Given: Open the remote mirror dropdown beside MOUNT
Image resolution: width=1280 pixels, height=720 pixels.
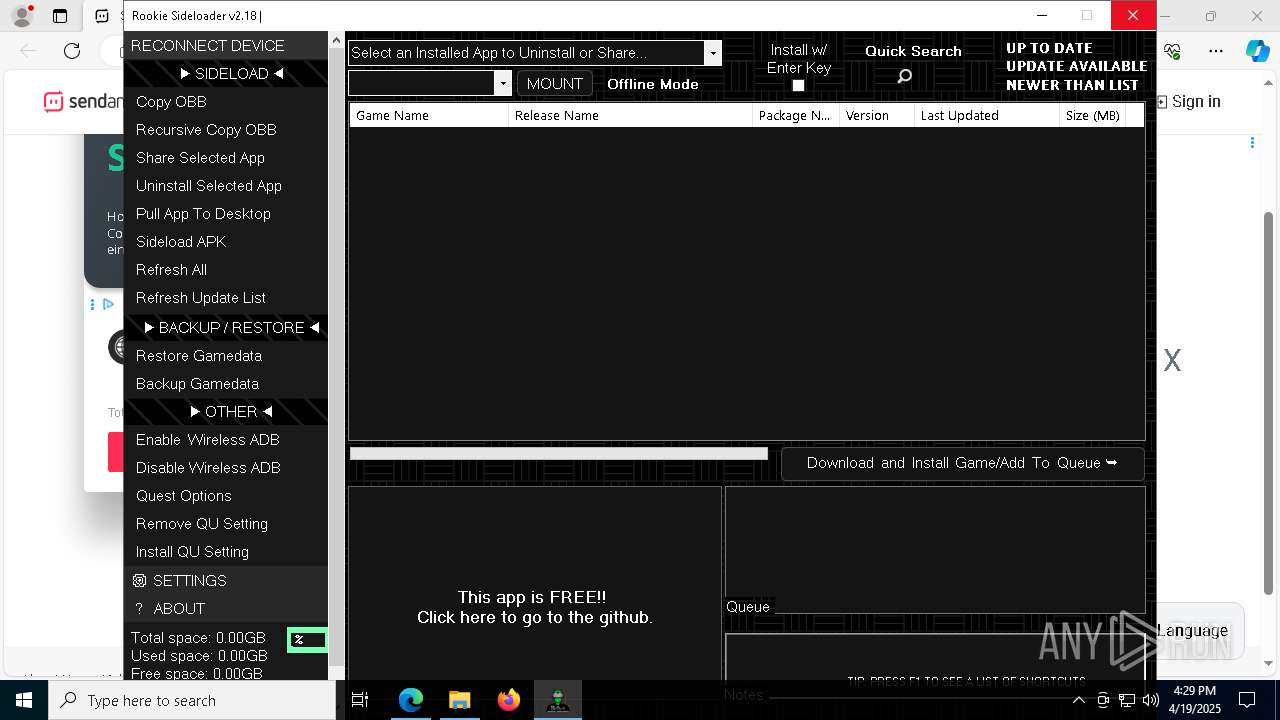Looking at the screenshot, I should (503, 84).
